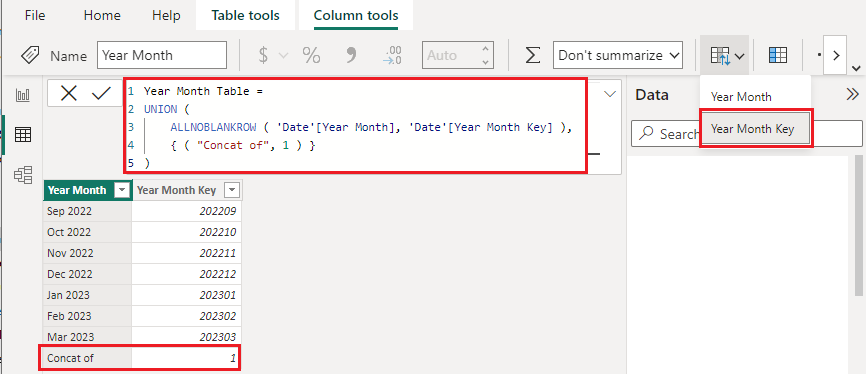This screenshot has height=374, width=866.
Task: Click the 202212 key value
Action: (187, 274)
